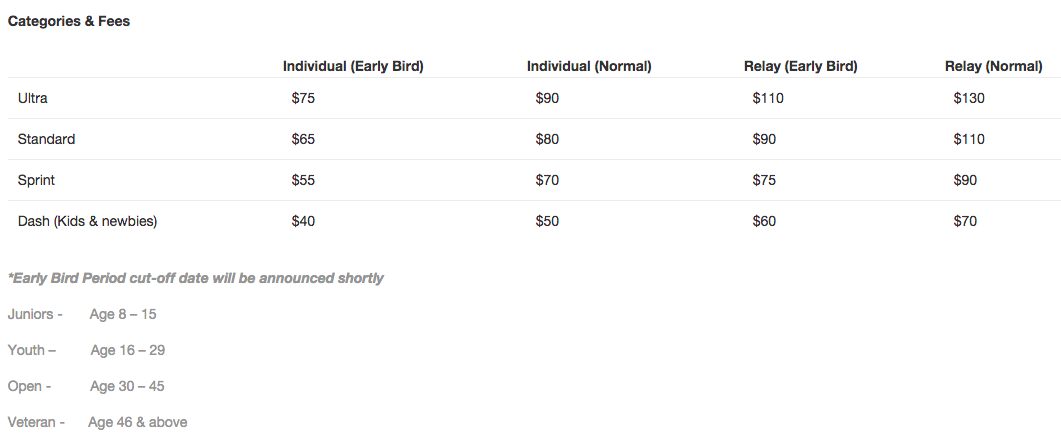Select the Individual (Early Bird) column header
1061x448 pixels.
pos(353,66)
